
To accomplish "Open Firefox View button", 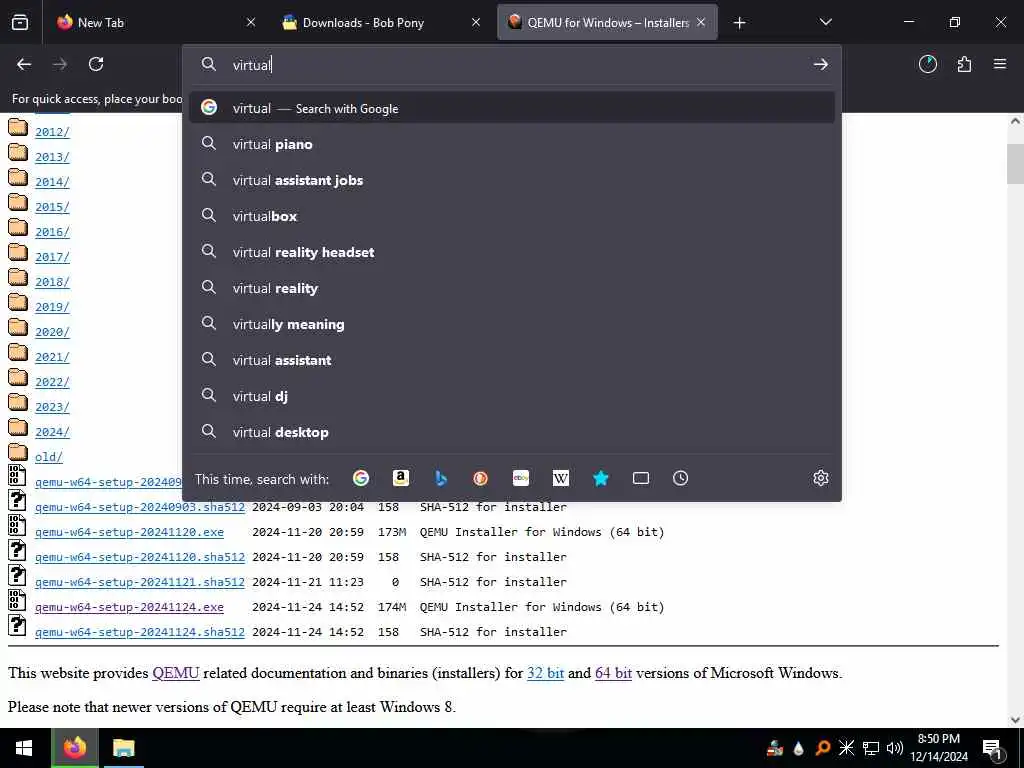I will coord(20,22).
